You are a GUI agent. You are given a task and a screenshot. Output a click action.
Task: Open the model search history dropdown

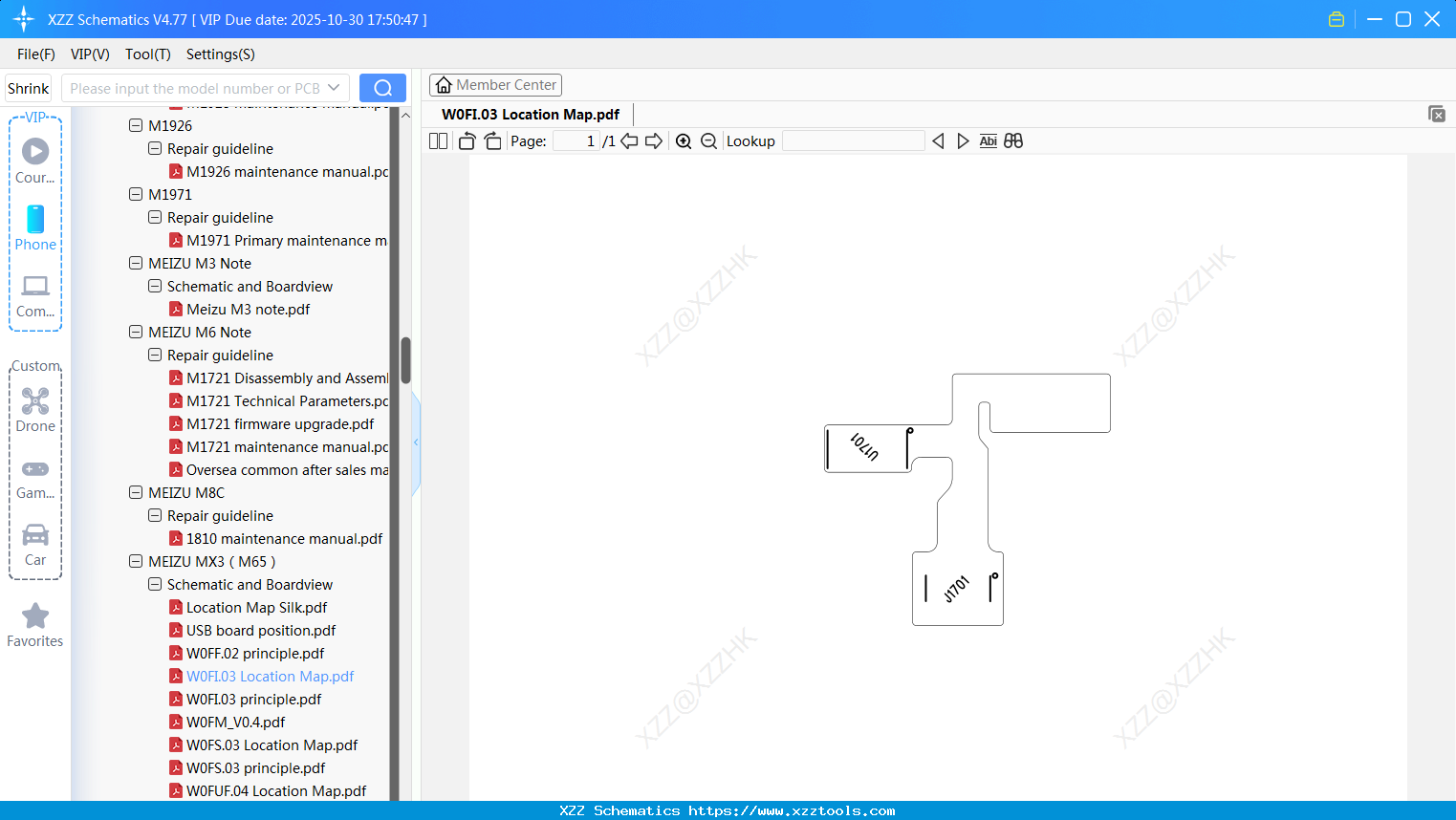pos(332,87)
